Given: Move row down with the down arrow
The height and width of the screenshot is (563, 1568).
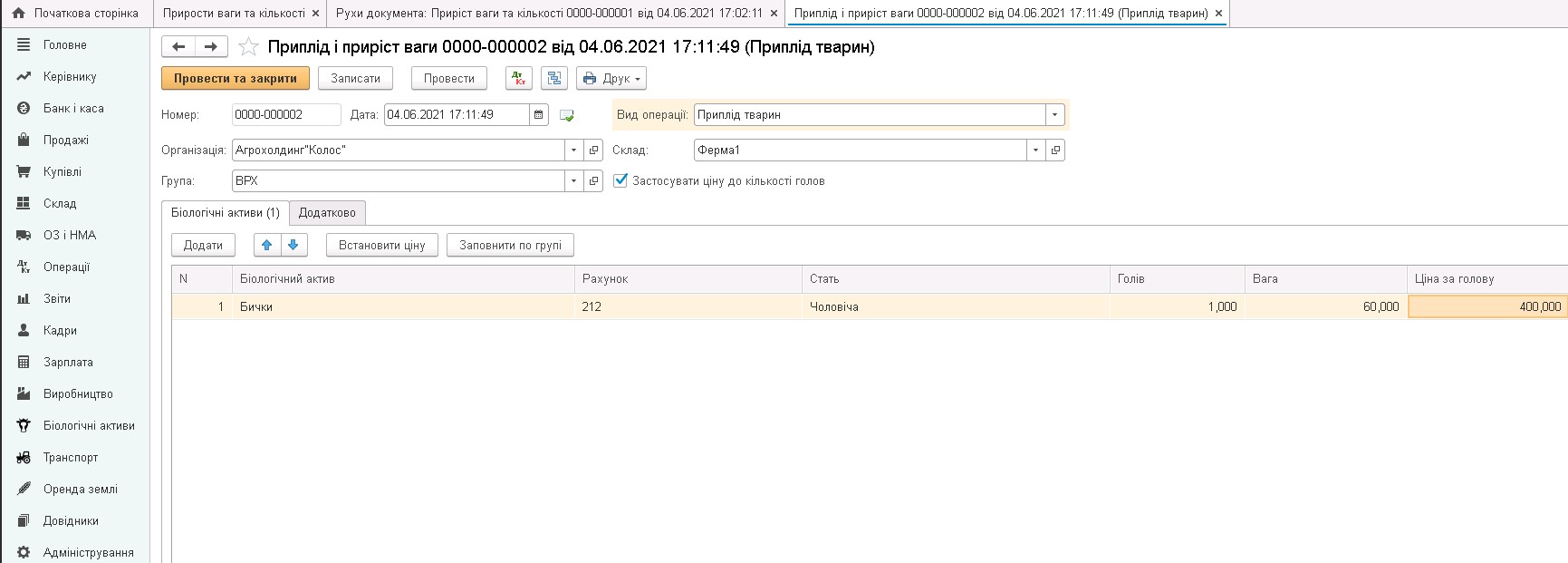Looking at the screenshot, I should 293,245.
